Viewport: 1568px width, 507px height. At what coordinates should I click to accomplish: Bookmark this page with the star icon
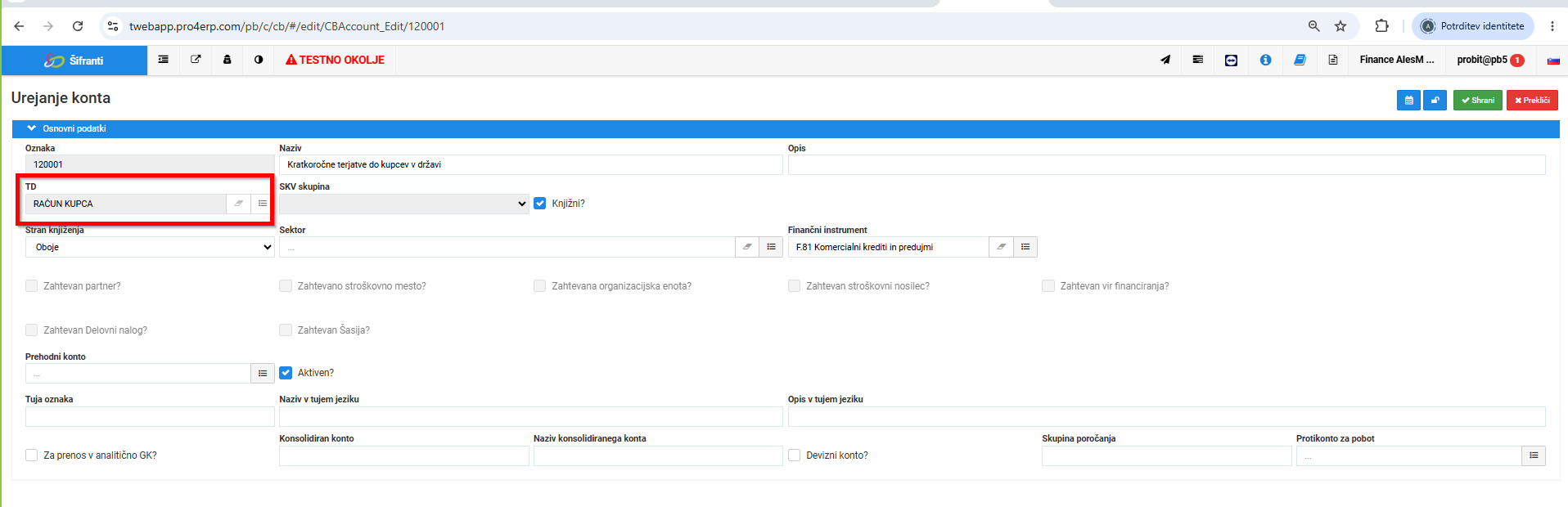(1340, 26)
